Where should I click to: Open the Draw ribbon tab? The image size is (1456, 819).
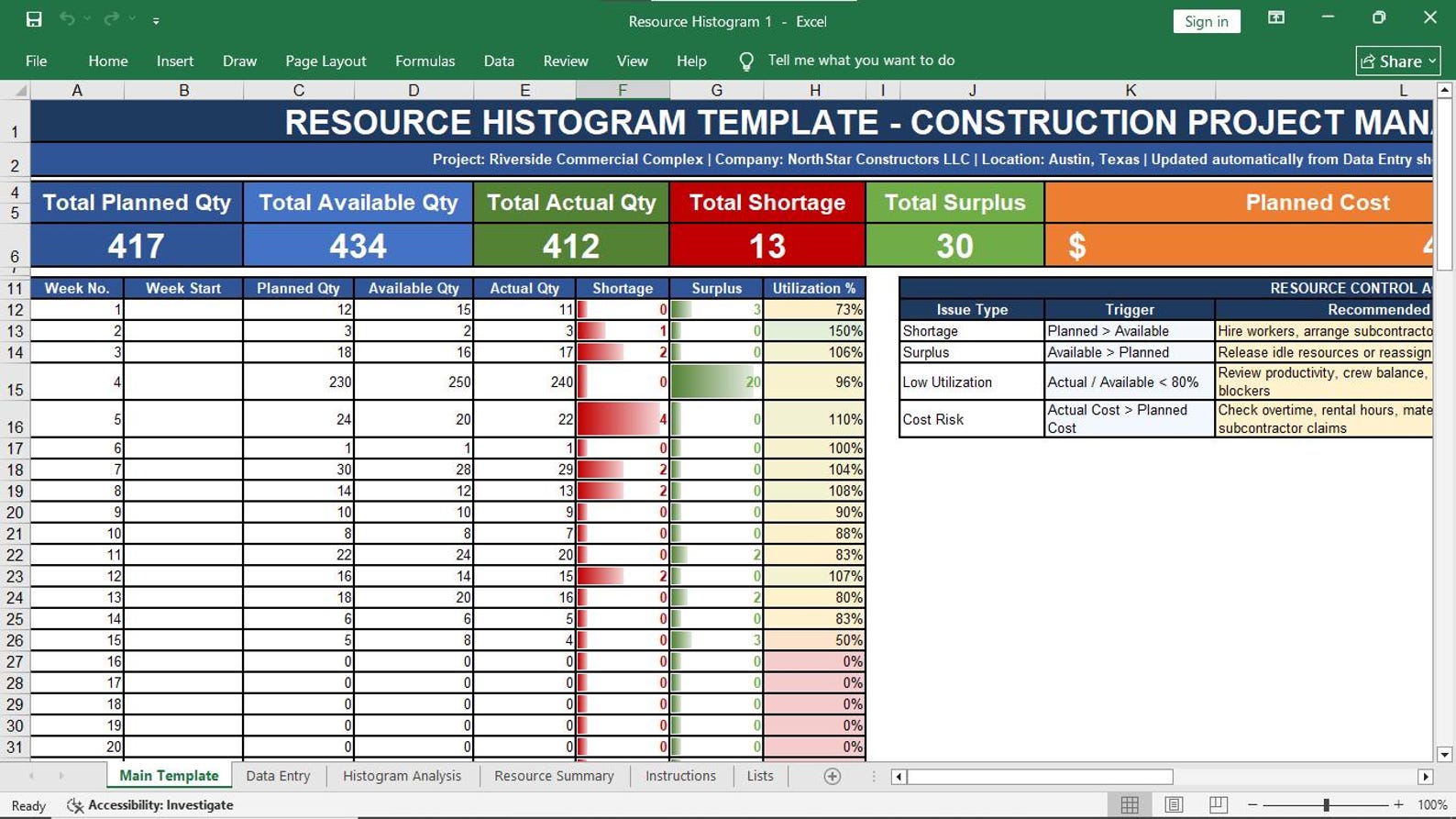239,61
